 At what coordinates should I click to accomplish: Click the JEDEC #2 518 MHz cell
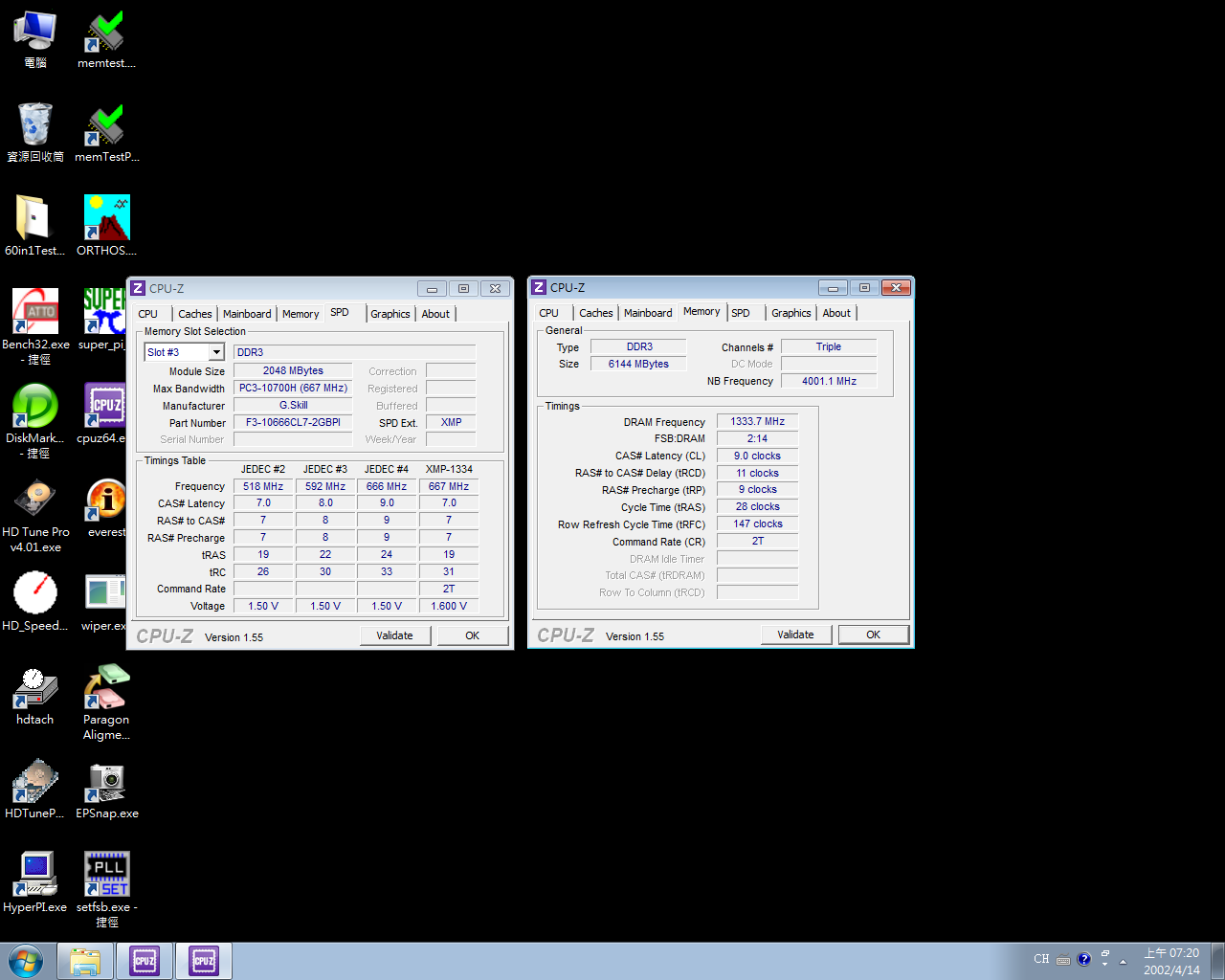(263, 486)
